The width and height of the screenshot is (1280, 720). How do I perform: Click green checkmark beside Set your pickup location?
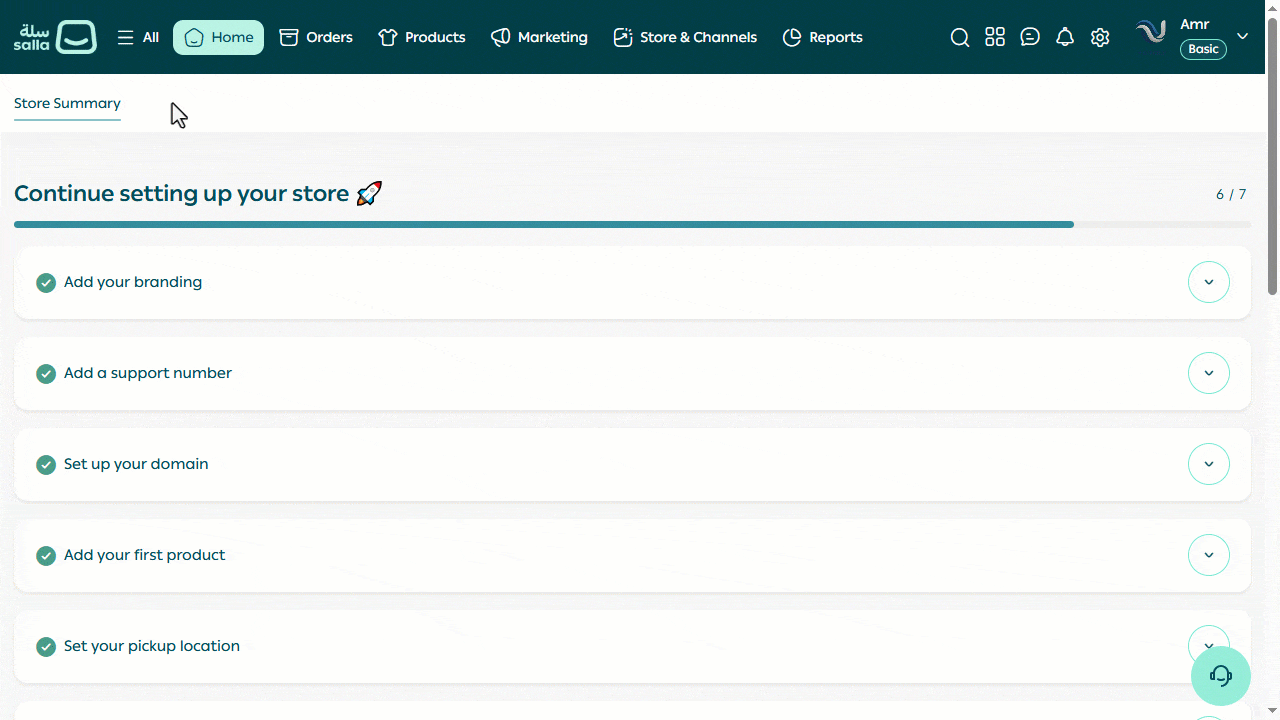[46, 647]
